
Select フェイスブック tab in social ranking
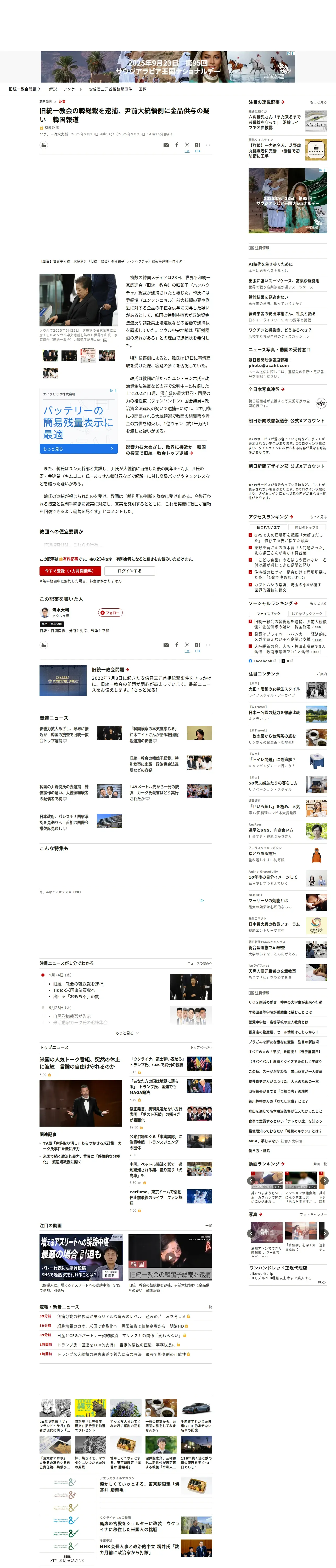tap(268, 614)
